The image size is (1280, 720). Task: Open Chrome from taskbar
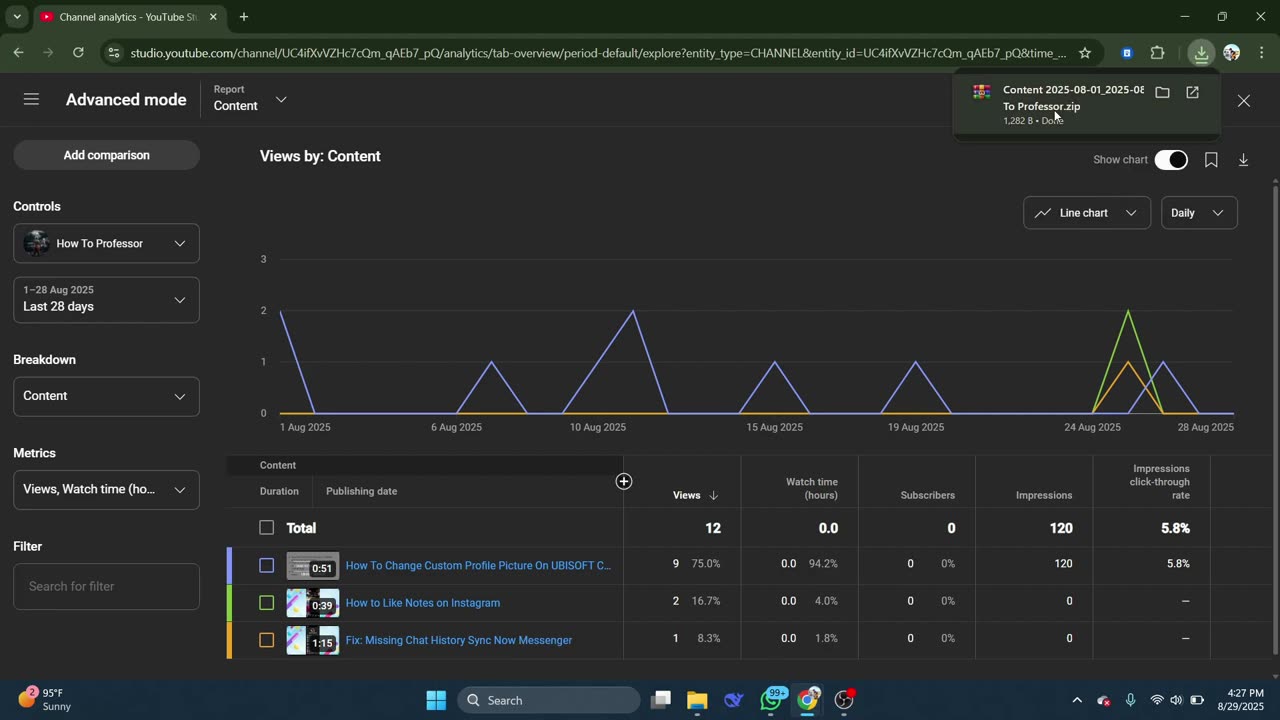pos(807,700)
